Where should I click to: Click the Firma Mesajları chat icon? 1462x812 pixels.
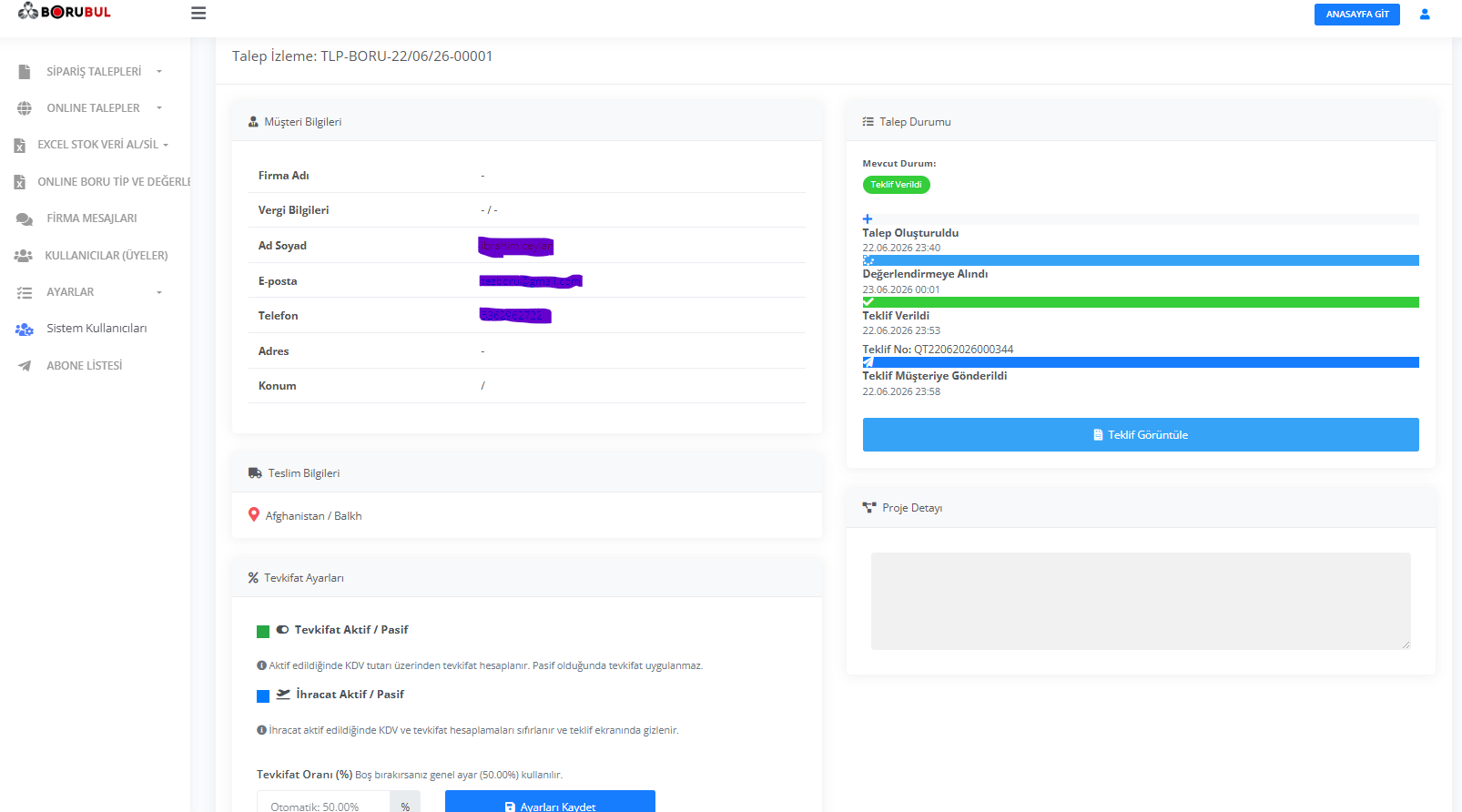pyautogui.click(x=25, y=218)
